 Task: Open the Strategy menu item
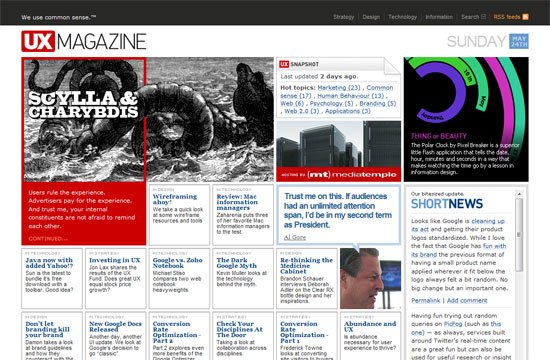click(343, 17)
